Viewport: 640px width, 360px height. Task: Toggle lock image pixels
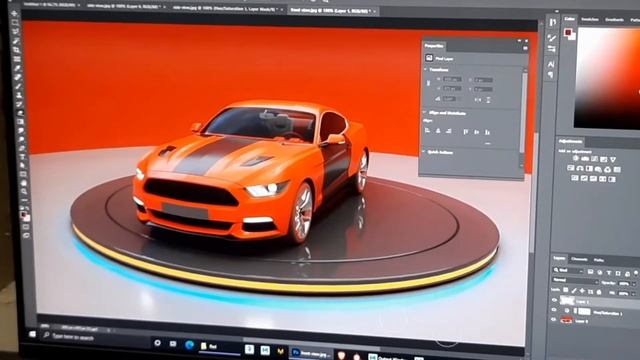click(573, 291)
